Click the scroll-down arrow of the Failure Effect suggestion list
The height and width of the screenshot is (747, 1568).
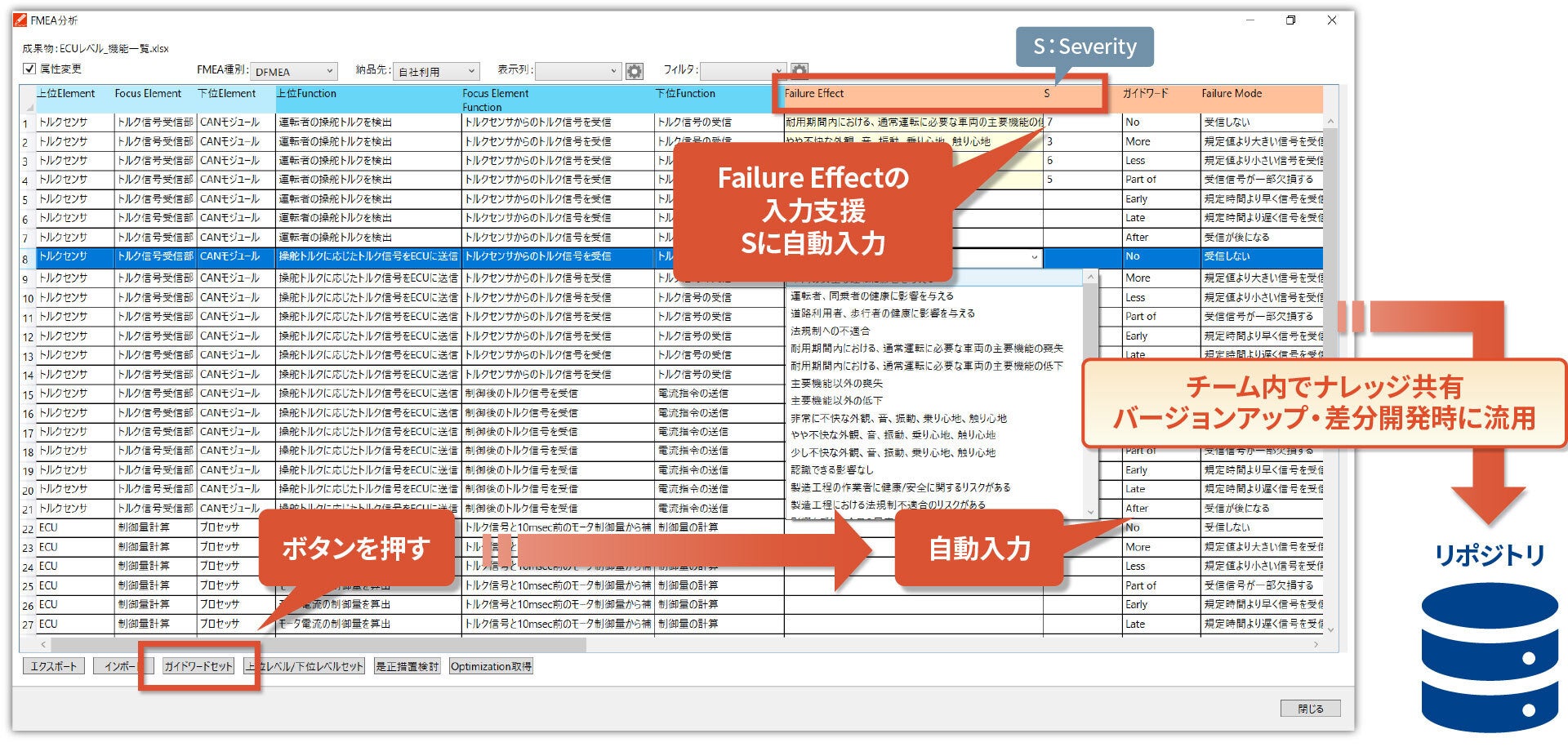coord(1089,513)
